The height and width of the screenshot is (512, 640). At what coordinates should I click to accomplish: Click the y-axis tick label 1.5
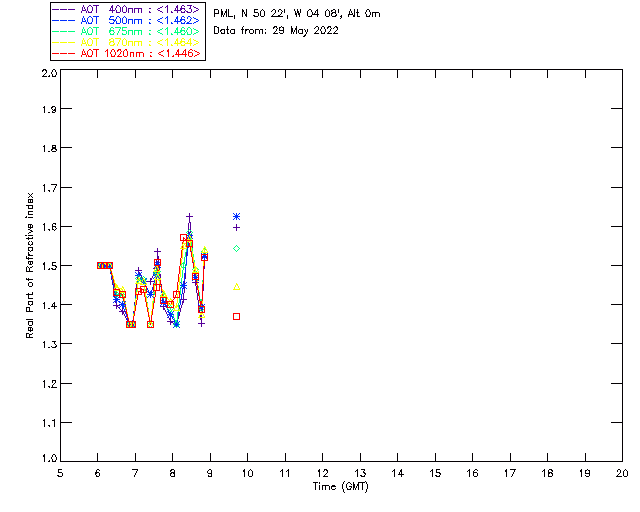(x=49, y=266)
